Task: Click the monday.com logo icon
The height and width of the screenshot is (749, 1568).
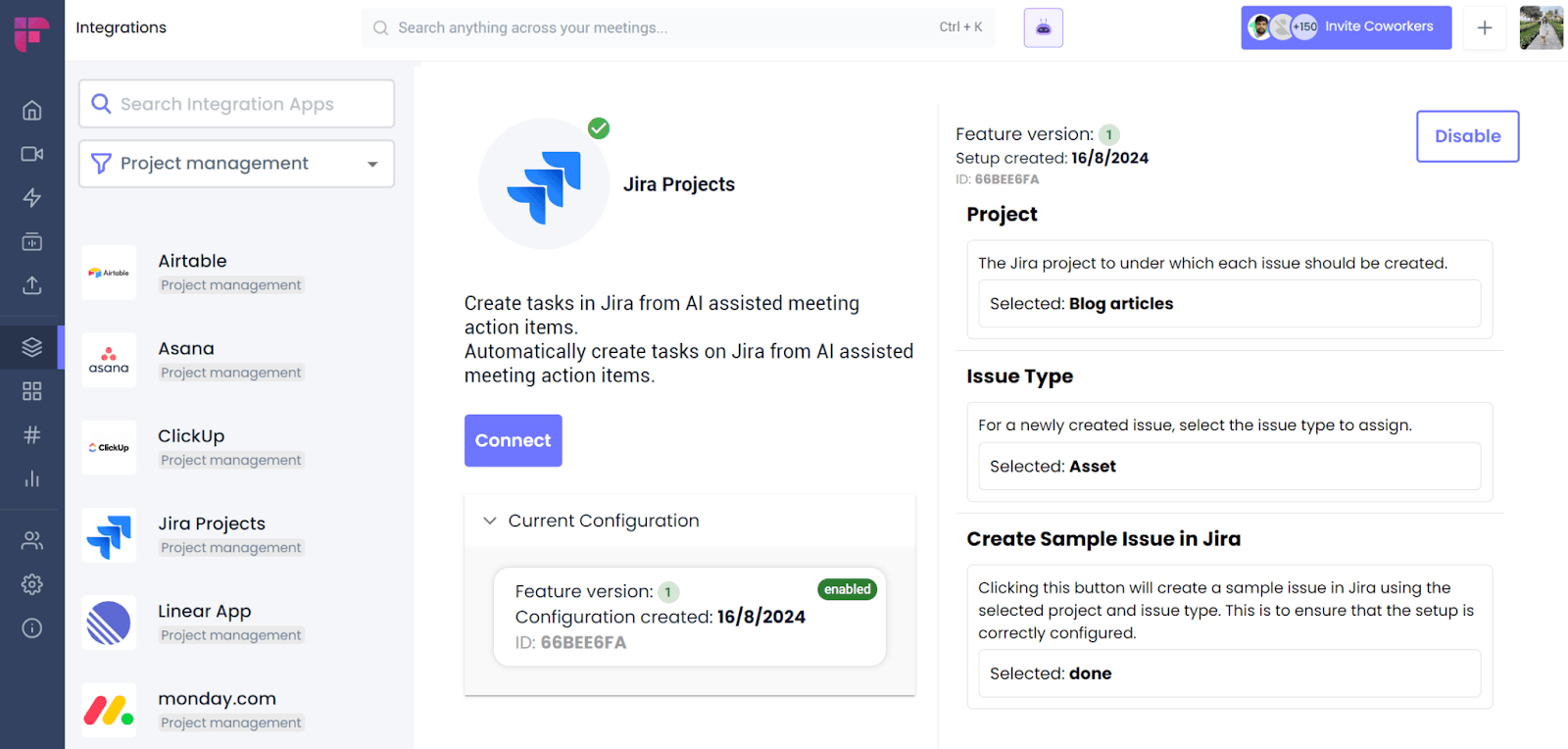Action: coord(109,710)
